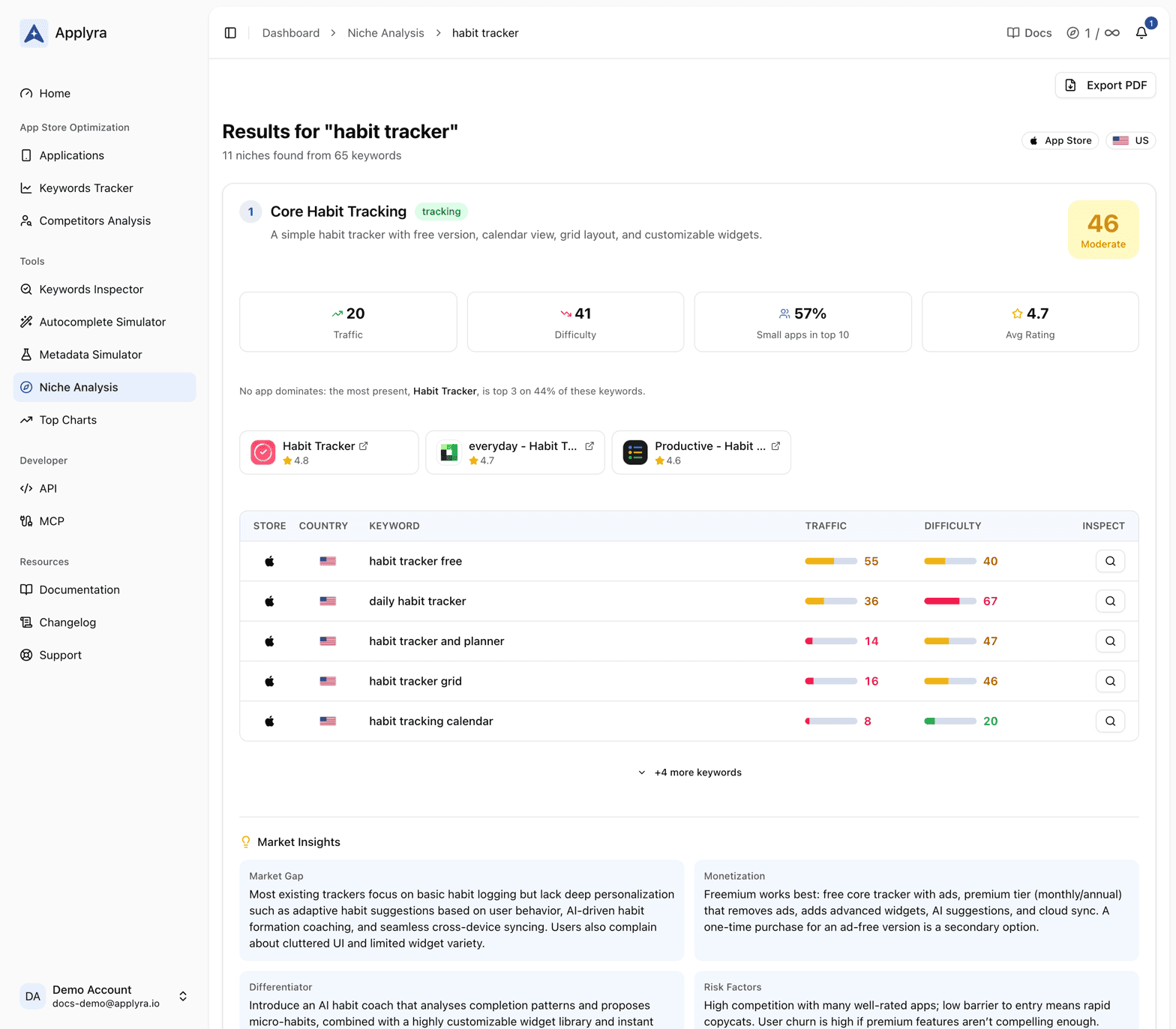The height and width of the screenshot is (1029, 1176).
Task: Click the Productive app icon thumbnail
Action: click(635, 452)
